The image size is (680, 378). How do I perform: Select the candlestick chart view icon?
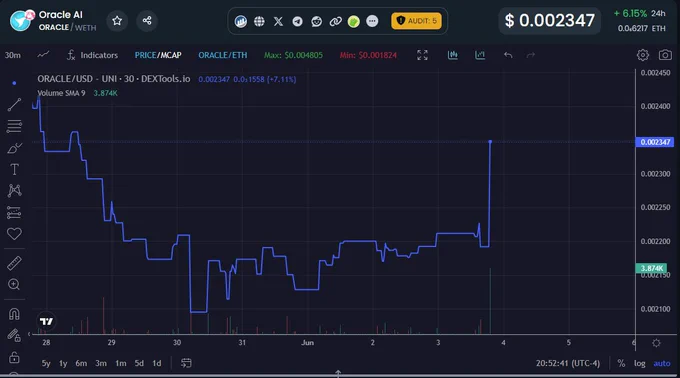click(x=453, y=55)
